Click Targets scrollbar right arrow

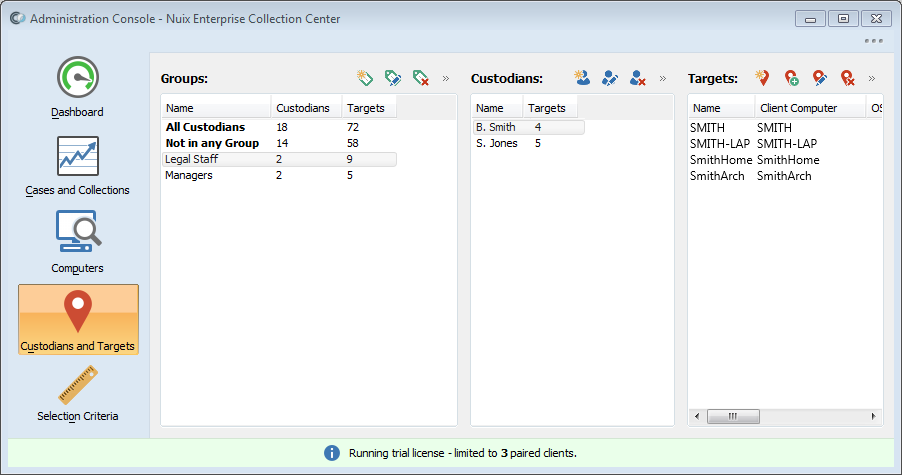873,416
